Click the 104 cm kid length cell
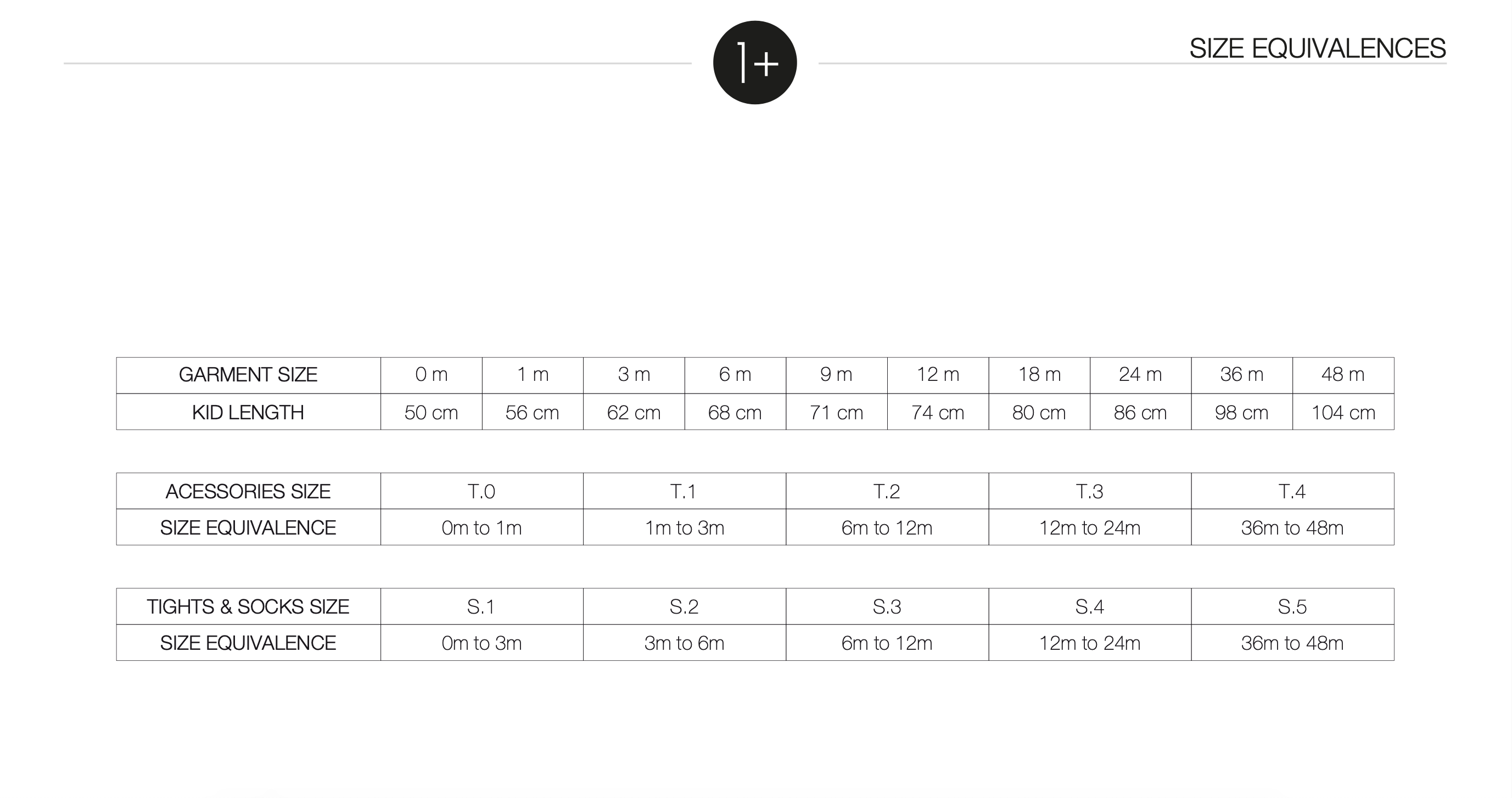 point(1343,413)
